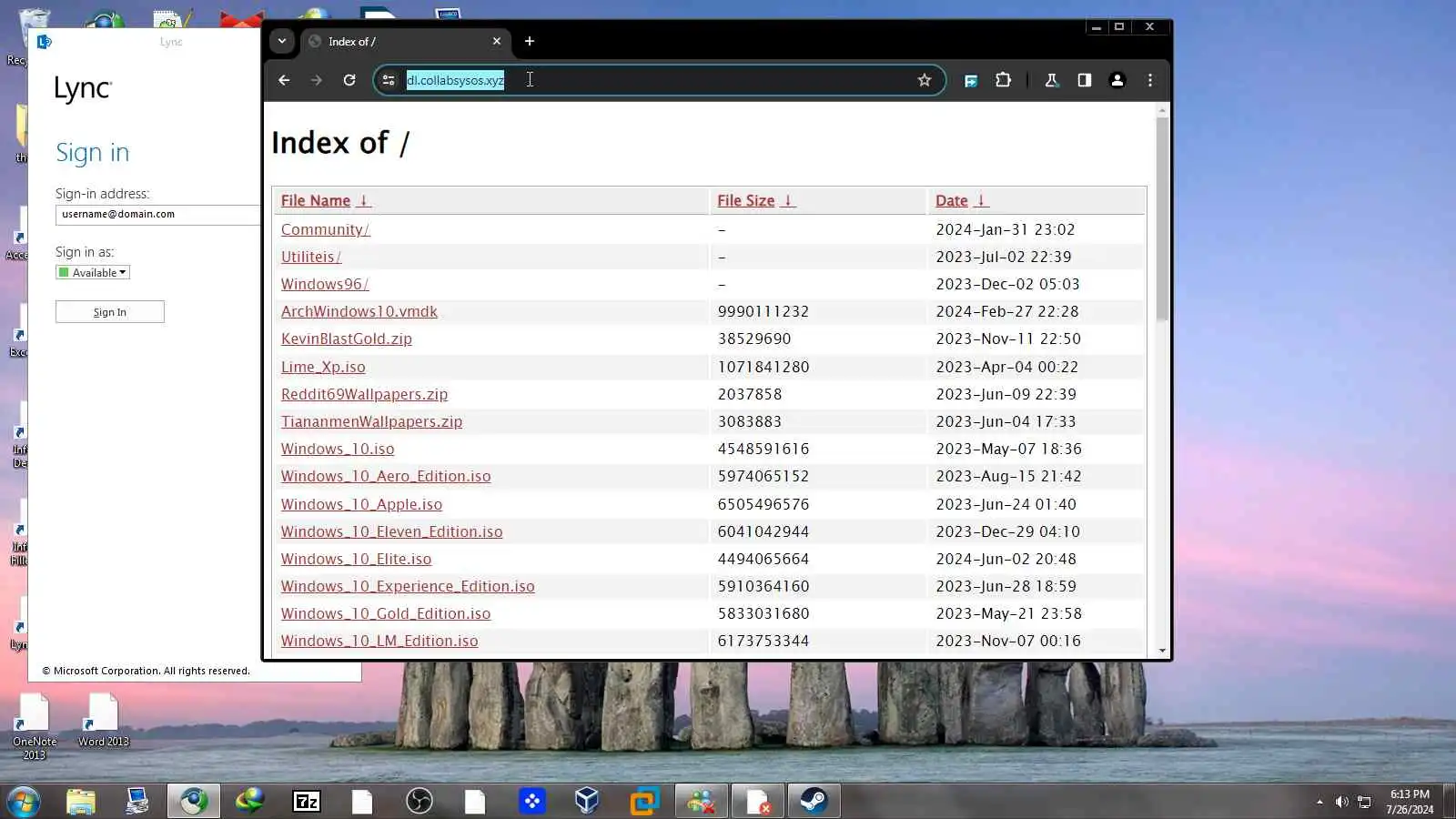Click the date 2024-Jan-31 23:02
Image resolution: width=1456 pixels, height=819 pixels.
pyautogui.click(x=1006, y=229)
